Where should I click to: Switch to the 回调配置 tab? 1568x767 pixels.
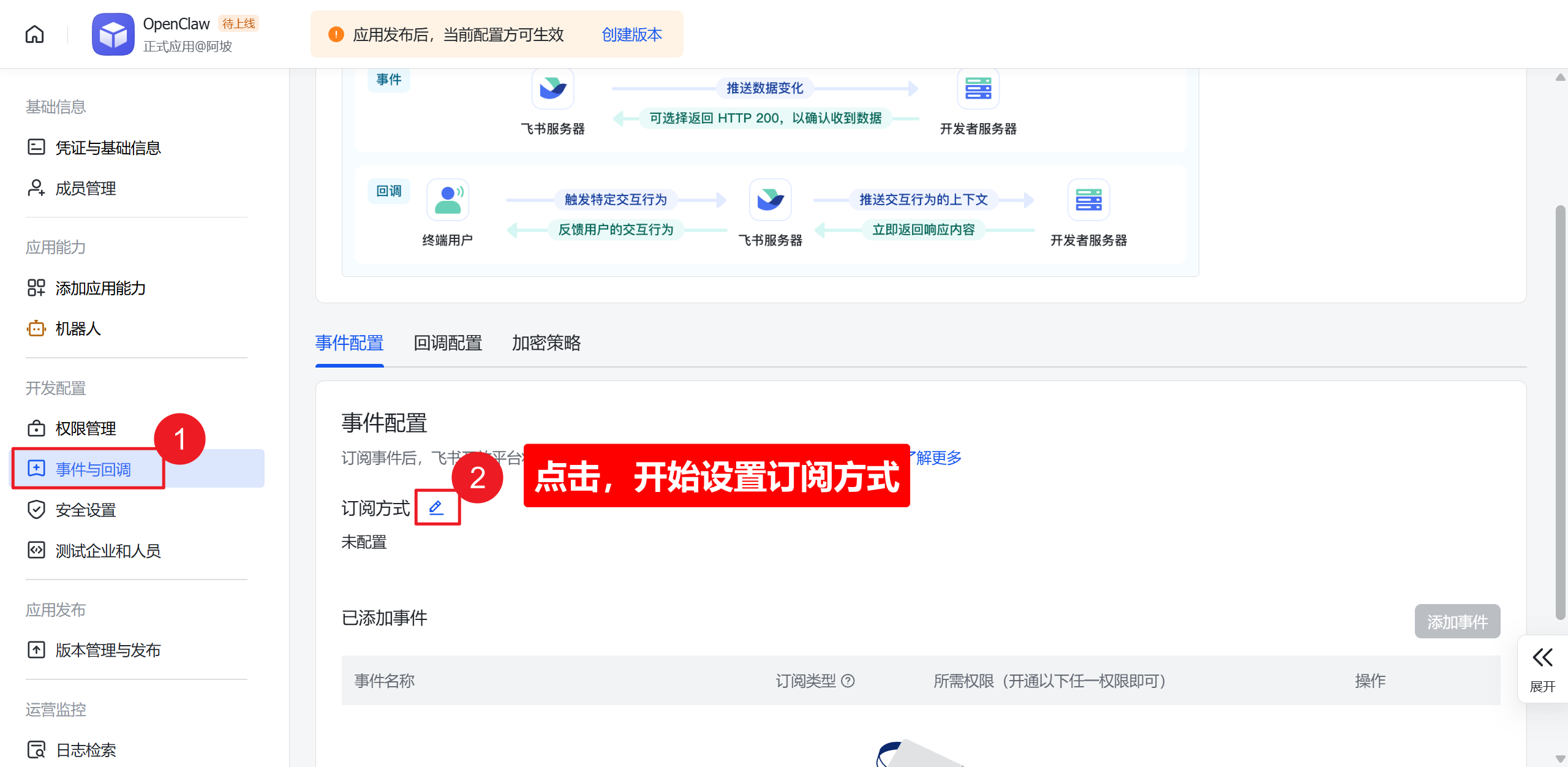(447, 343)
